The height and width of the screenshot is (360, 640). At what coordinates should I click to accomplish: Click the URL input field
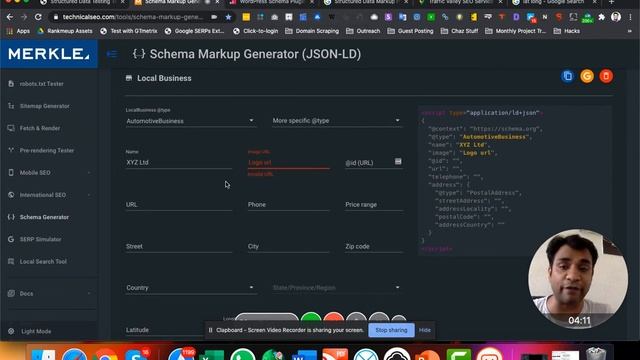(x=178, y=204)
